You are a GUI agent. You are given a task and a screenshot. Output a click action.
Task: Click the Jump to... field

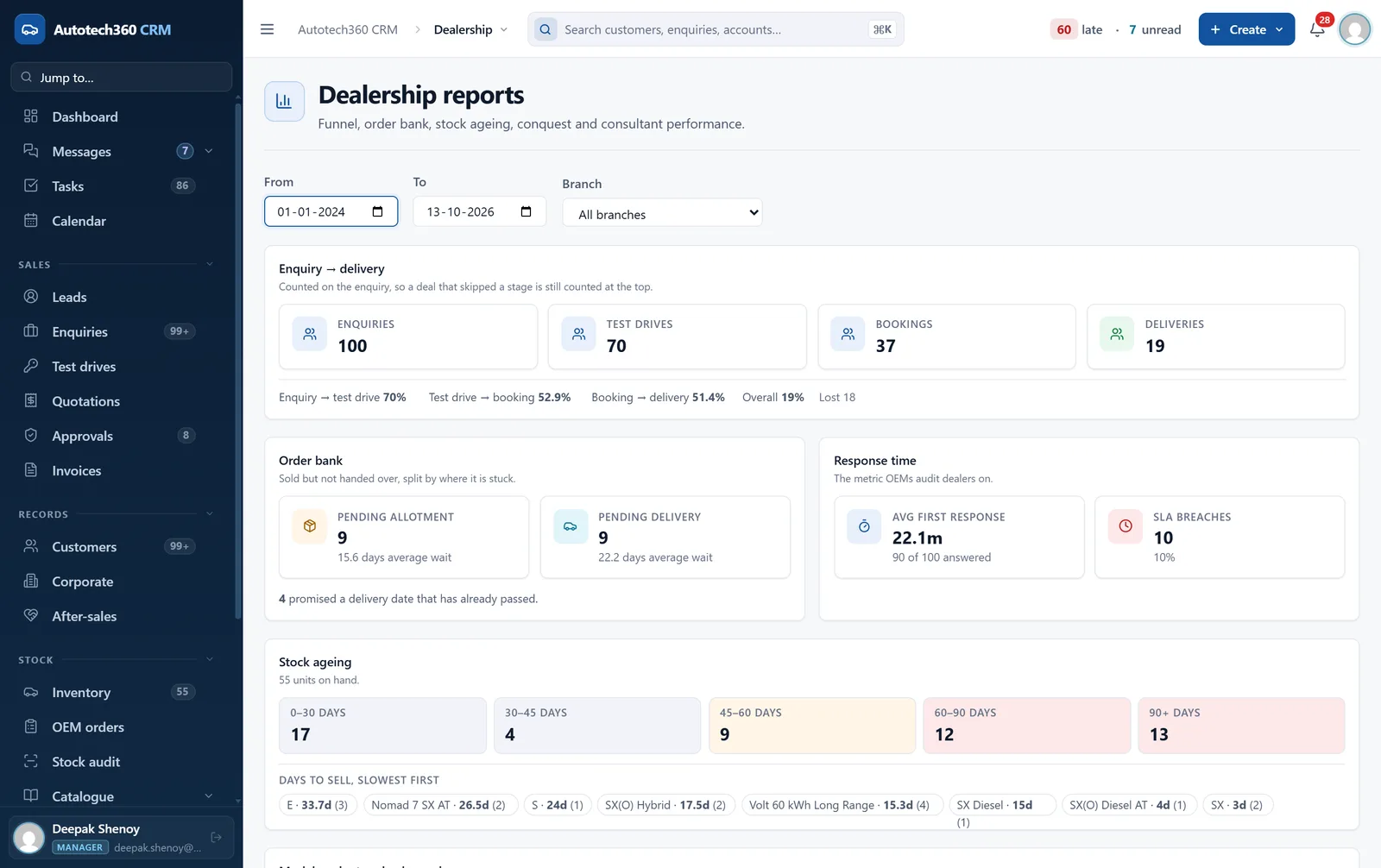[x=121, y=77]
